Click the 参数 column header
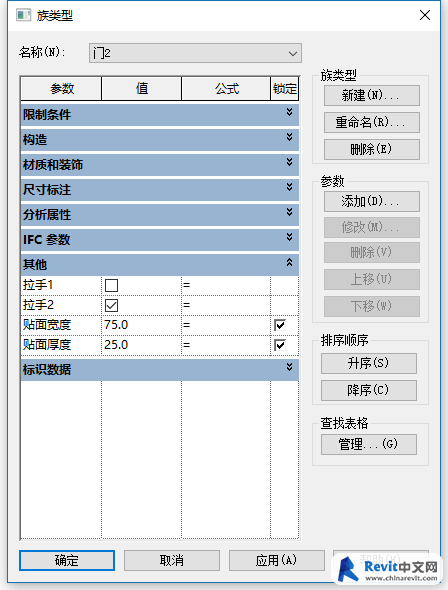 (x=61, y=89)
